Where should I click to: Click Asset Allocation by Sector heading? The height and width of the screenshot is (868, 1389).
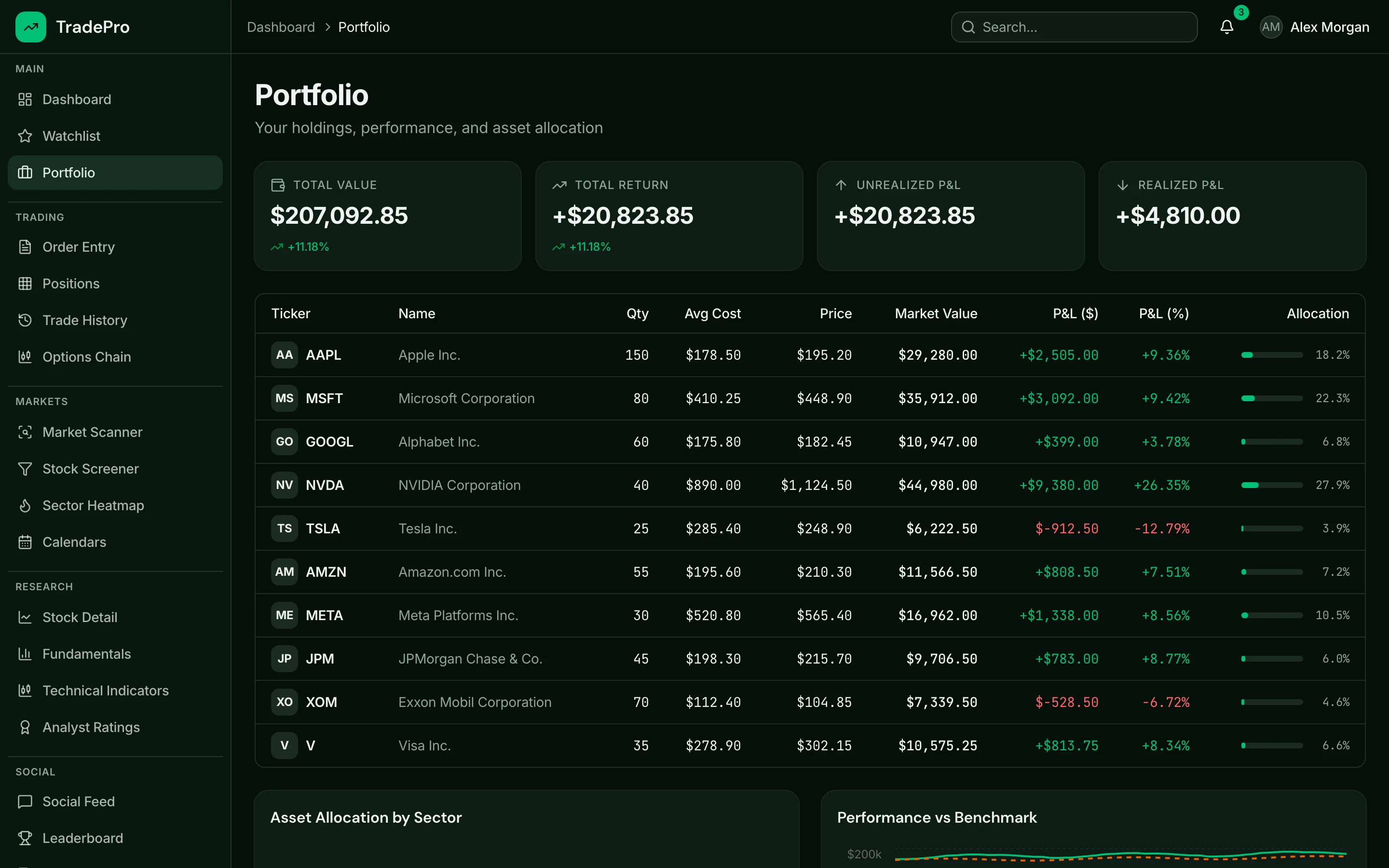tap(366, 817)
